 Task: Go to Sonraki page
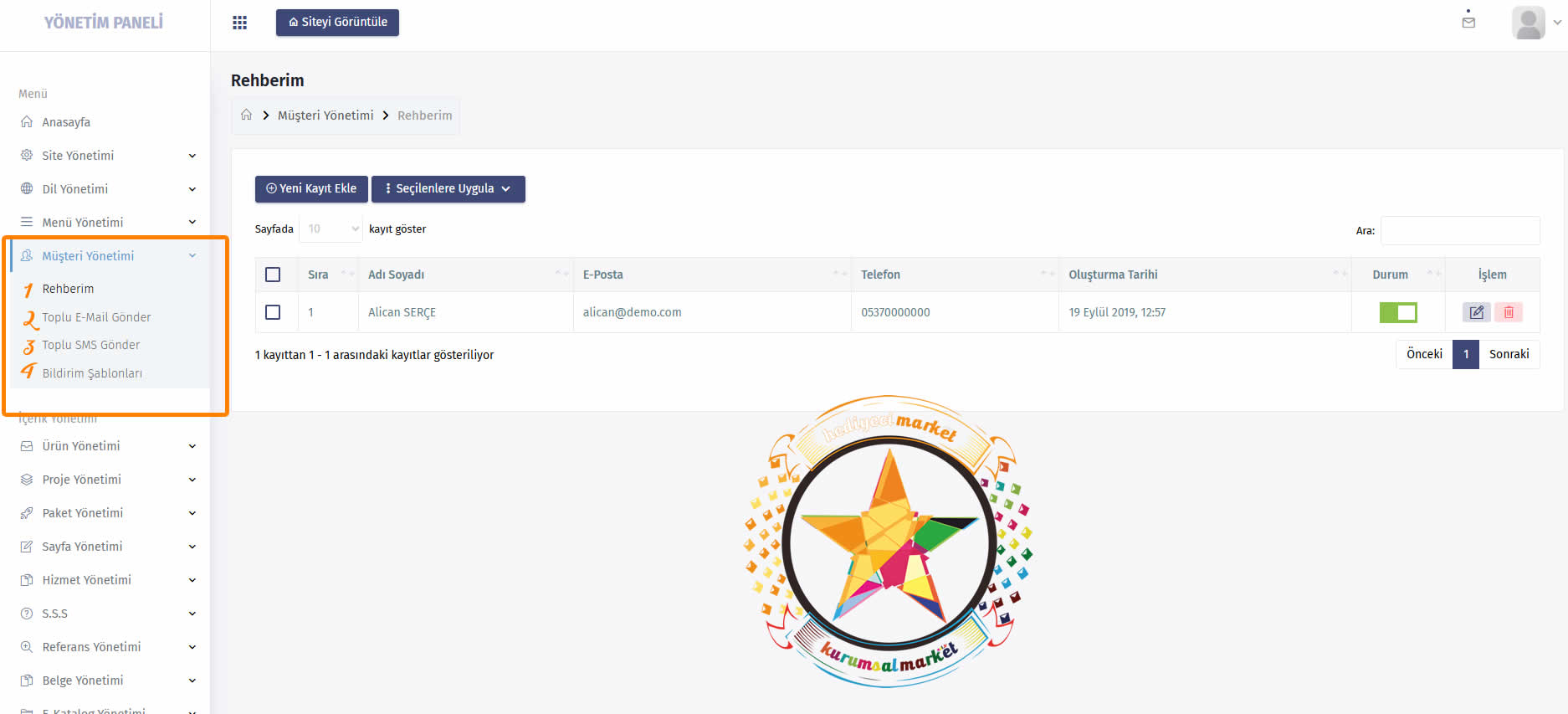tap(1509, 354)
